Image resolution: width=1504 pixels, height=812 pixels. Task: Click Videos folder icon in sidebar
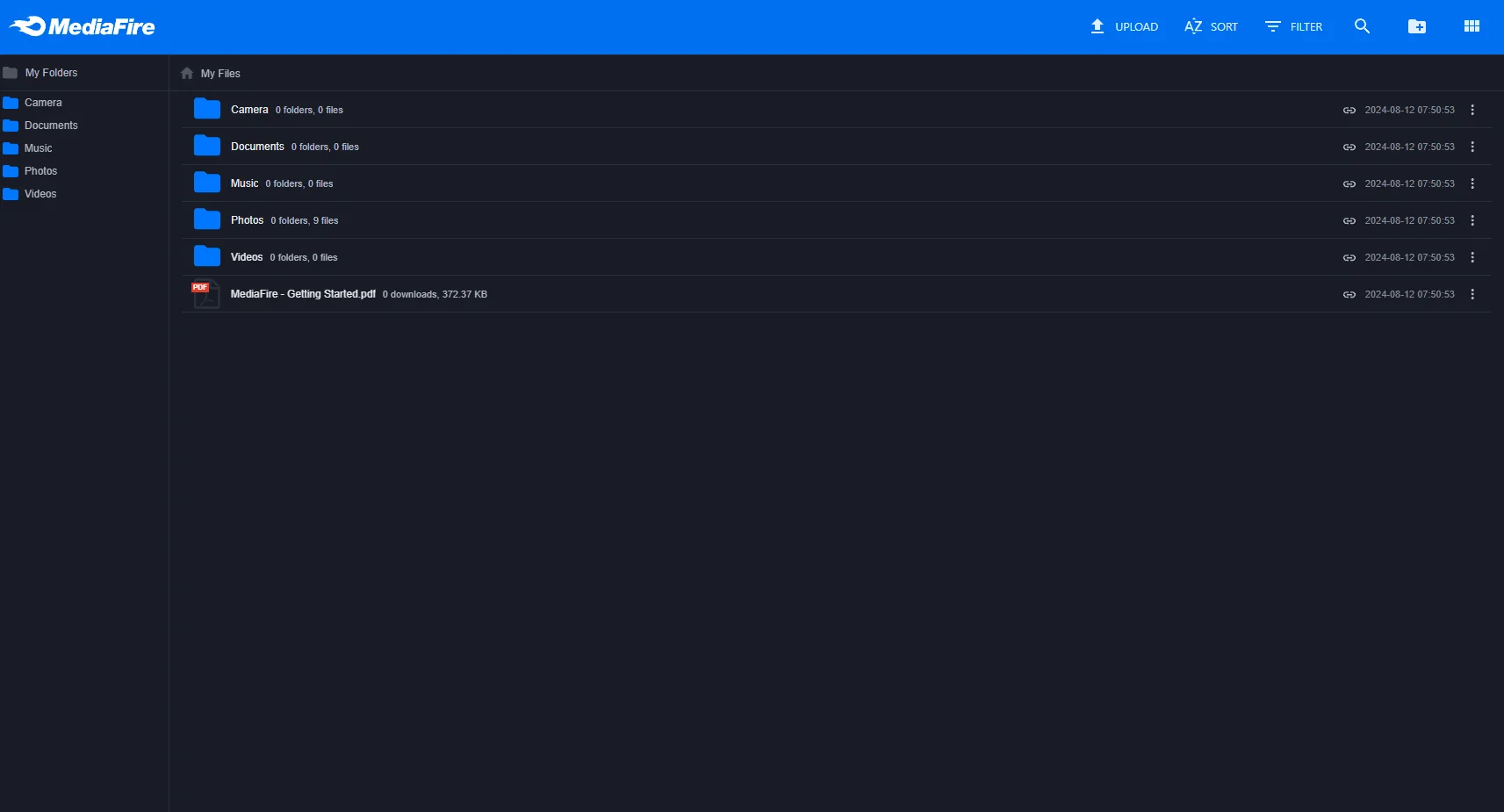[11, 194]
